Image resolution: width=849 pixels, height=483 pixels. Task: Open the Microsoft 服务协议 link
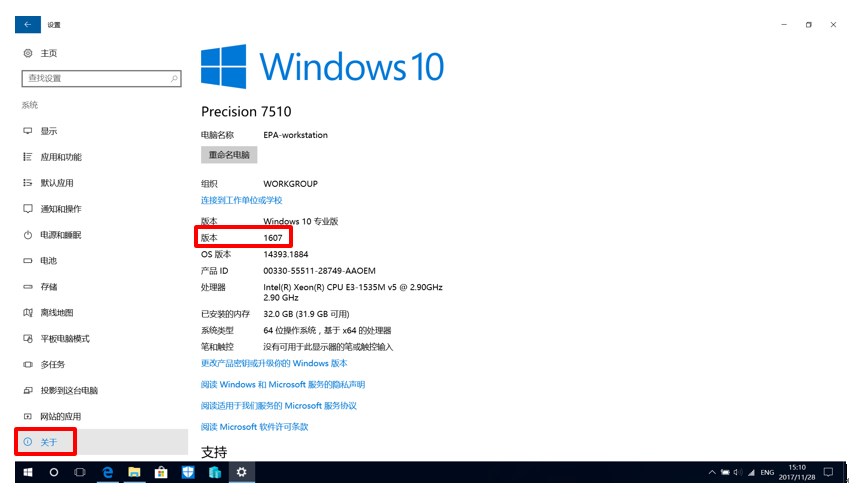point(279,406)
